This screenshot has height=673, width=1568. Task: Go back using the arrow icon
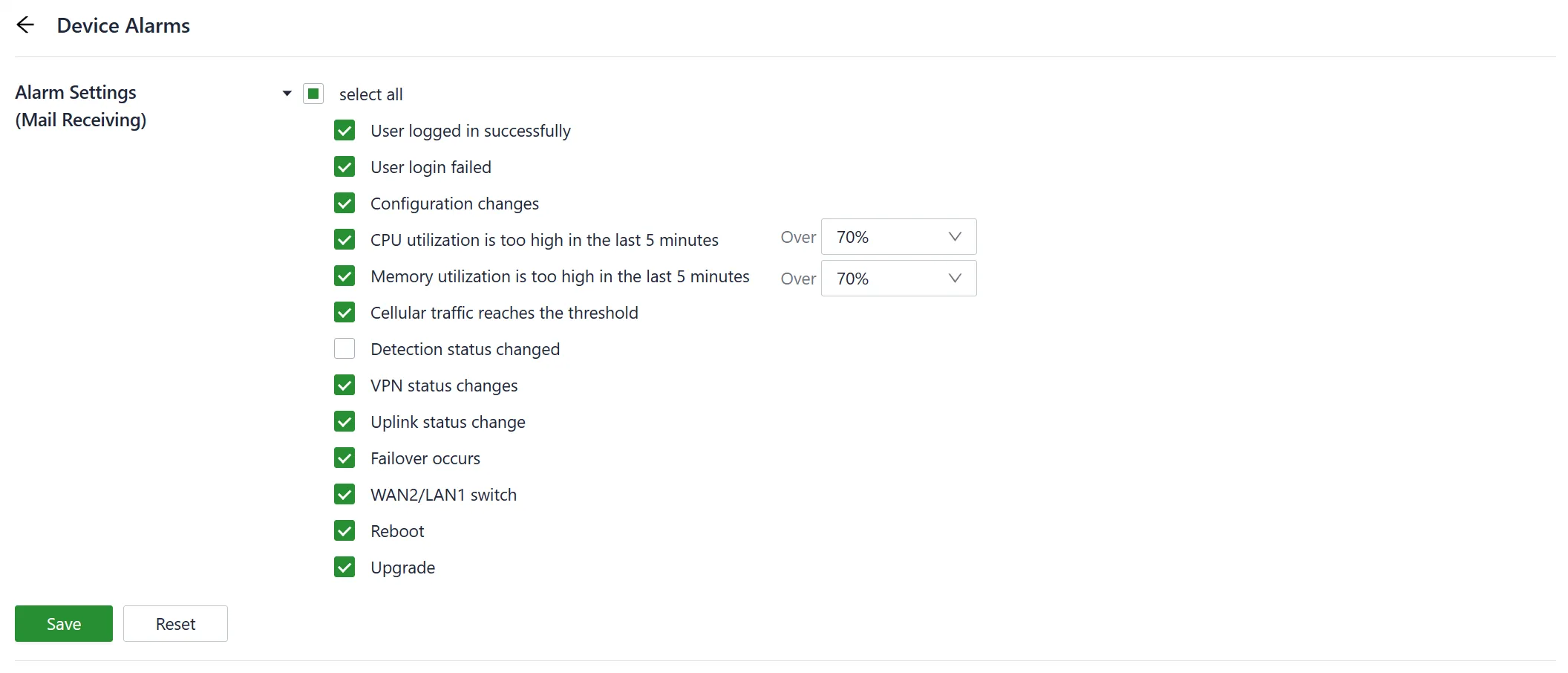click(x=25, y=25)
